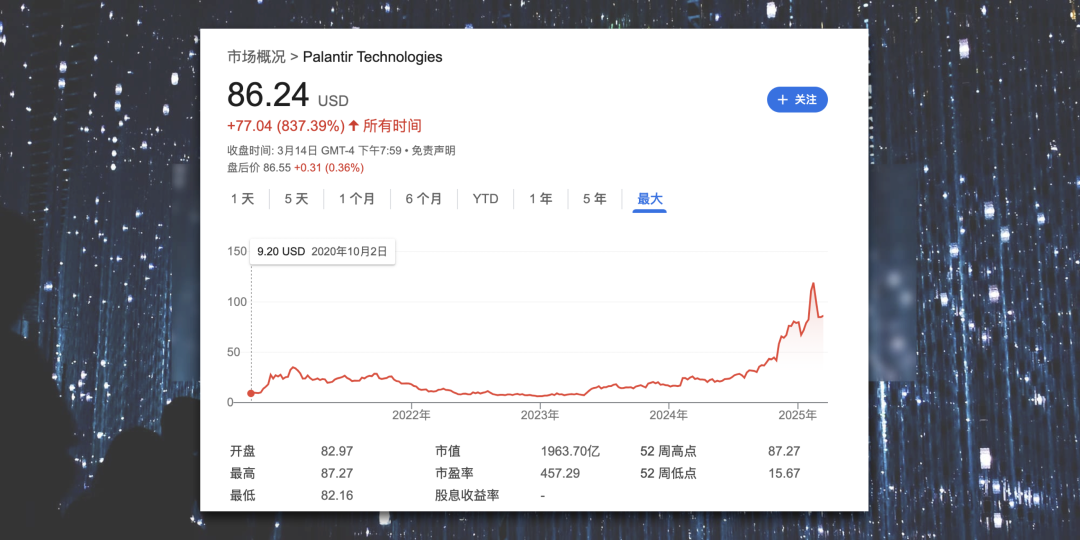Select the 1天 time range tab
Image resolution: width=1080 pixels, height=540 pixels.
click(242, 199)
